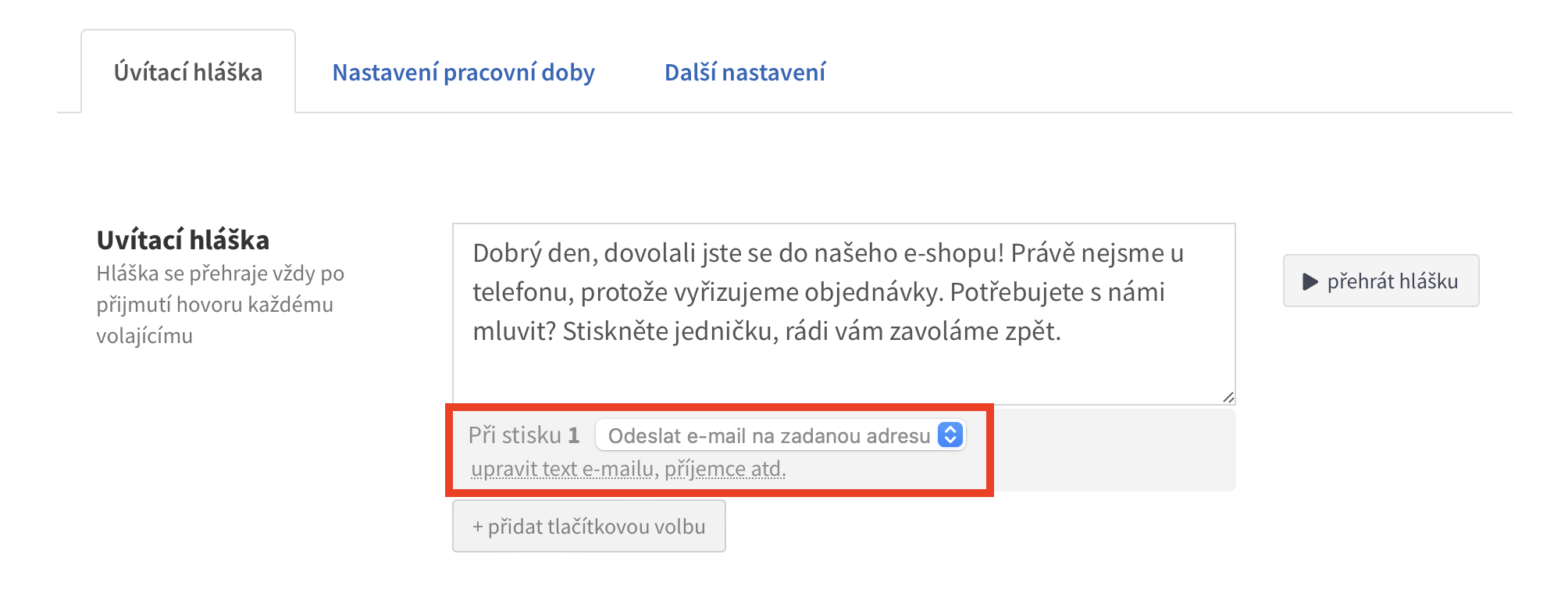Click the plus sign of přidat tlačítkovou volbu

coord(477,527)
